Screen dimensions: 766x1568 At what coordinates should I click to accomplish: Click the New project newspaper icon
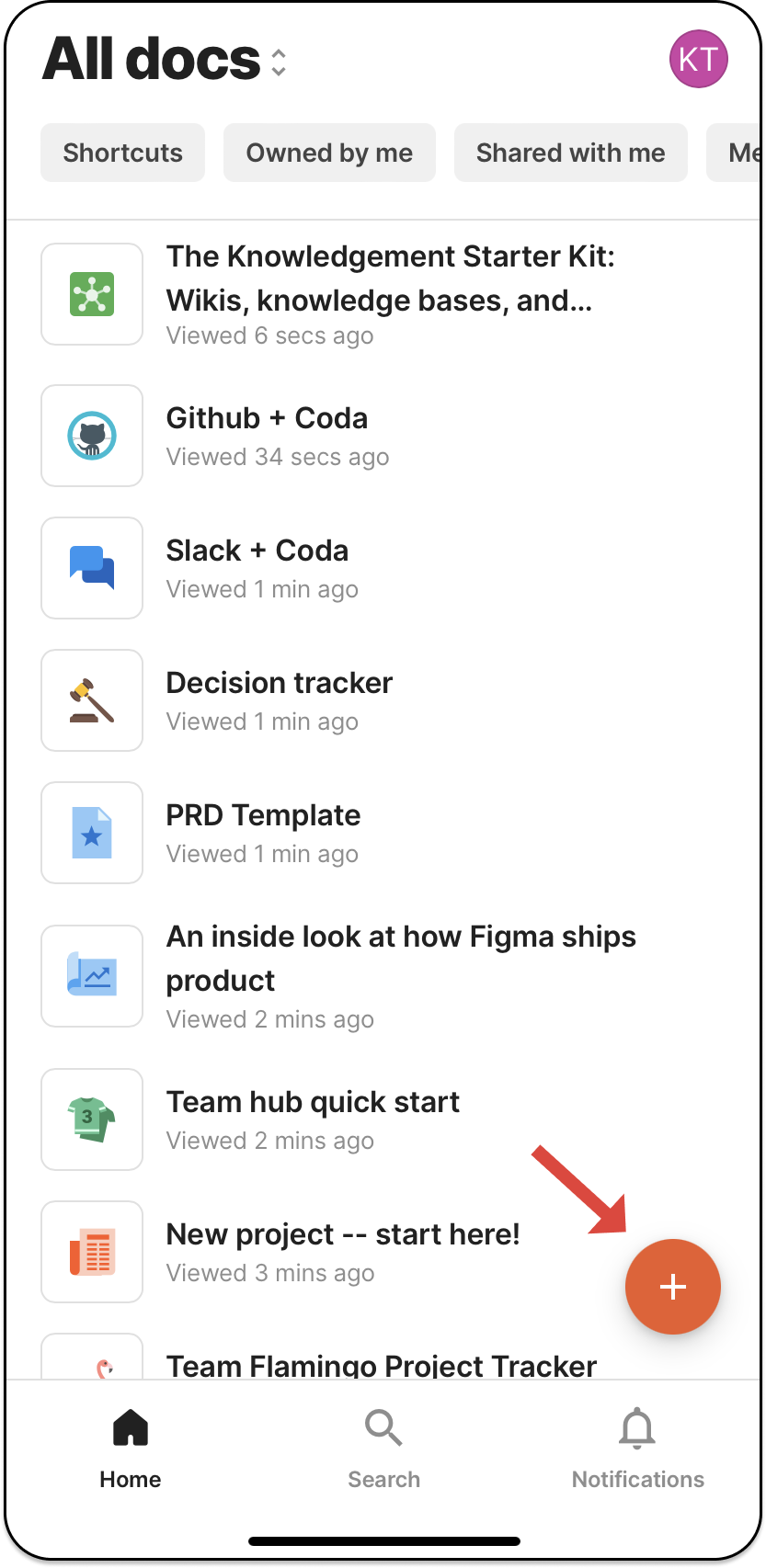92,1252
